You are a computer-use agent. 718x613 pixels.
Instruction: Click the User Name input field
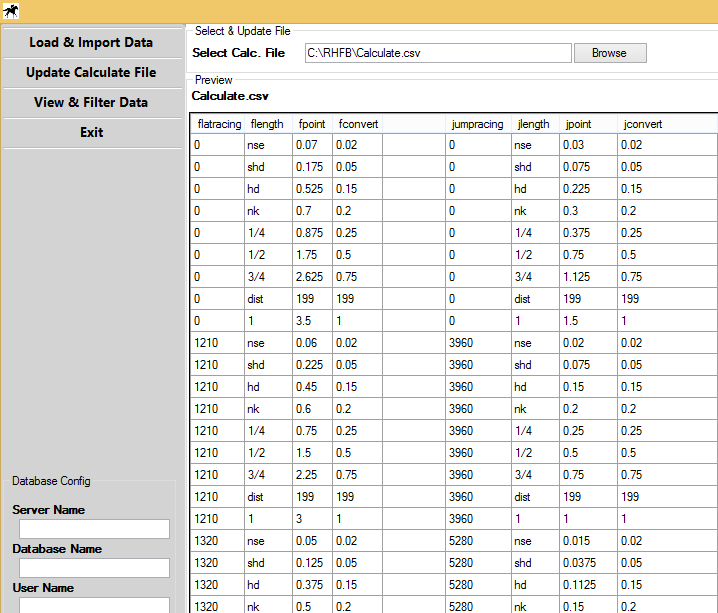pyautogui.click(x=94, y=605)
